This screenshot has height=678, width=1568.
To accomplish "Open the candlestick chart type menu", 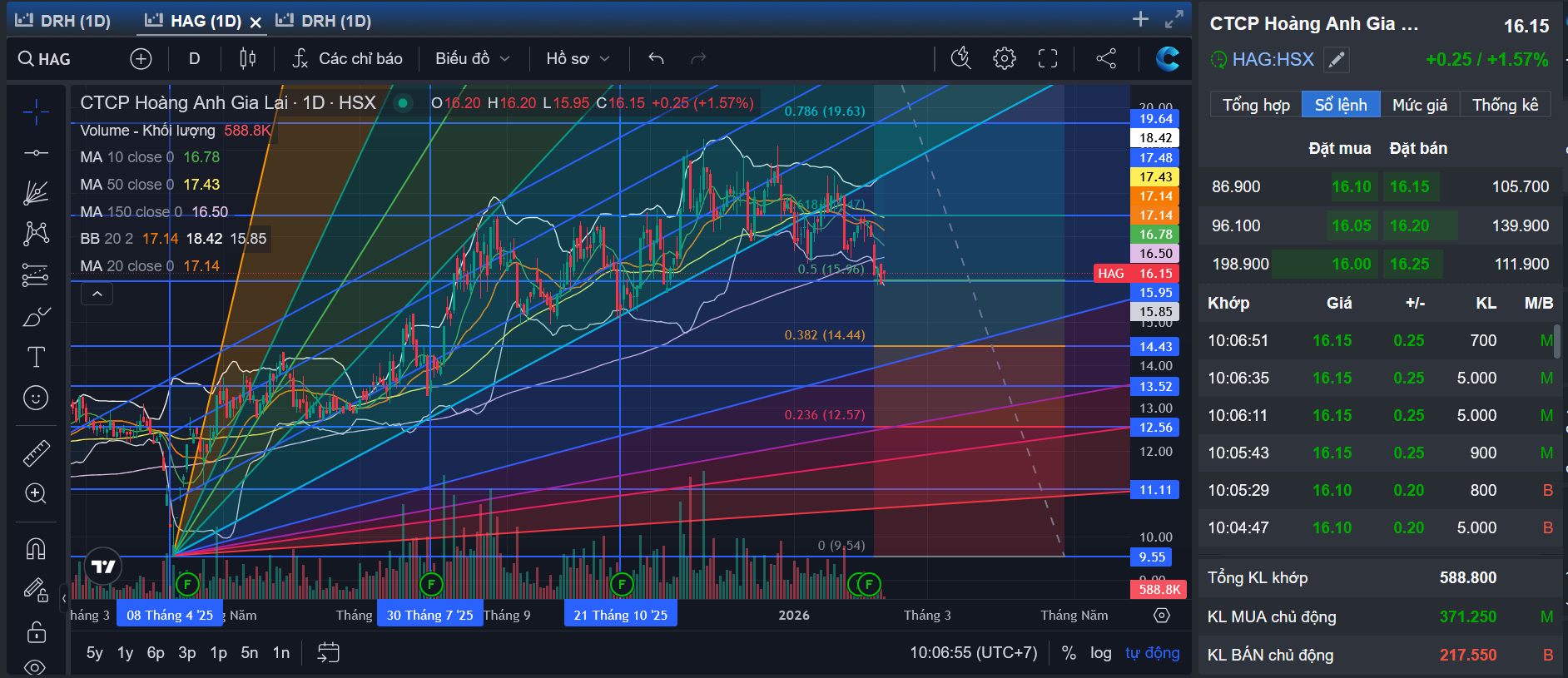I will coord(247,58).
